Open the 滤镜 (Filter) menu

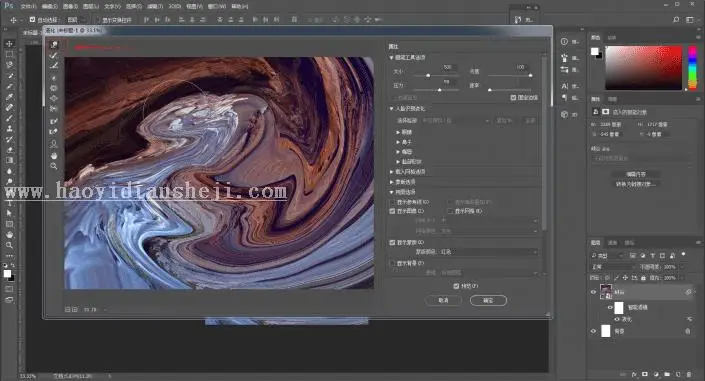155,7
